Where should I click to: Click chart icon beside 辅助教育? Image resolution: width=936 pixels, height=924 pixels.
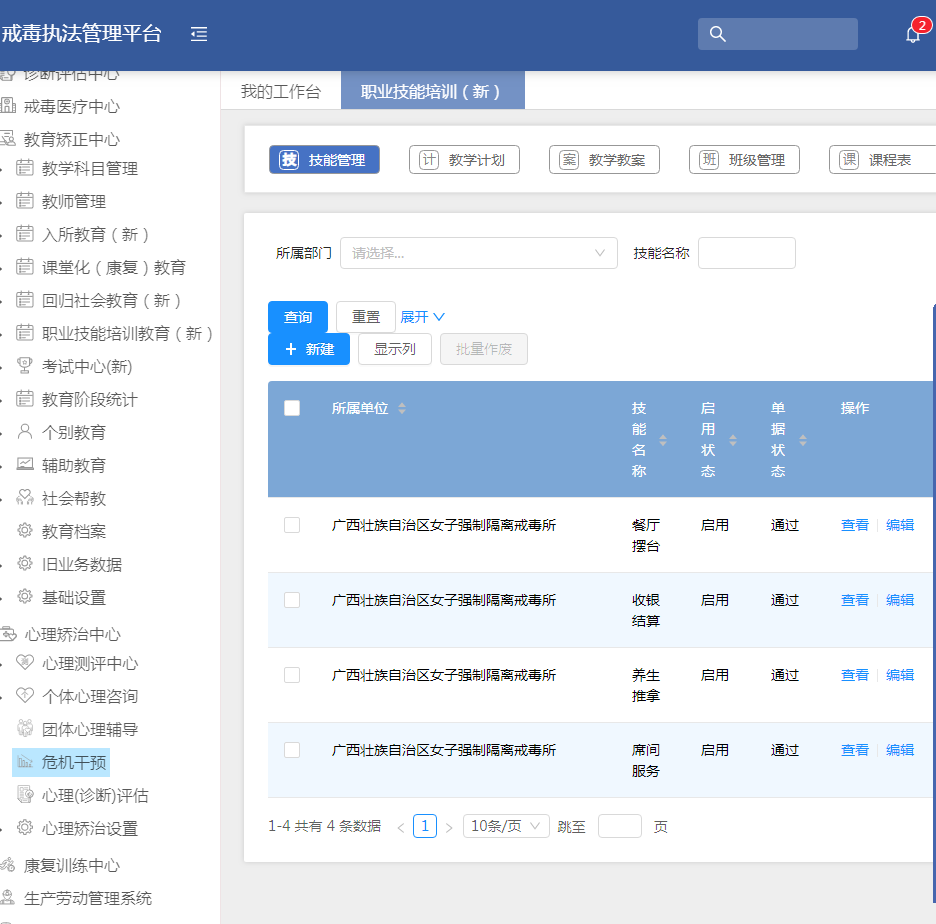(x=24, y=464)
